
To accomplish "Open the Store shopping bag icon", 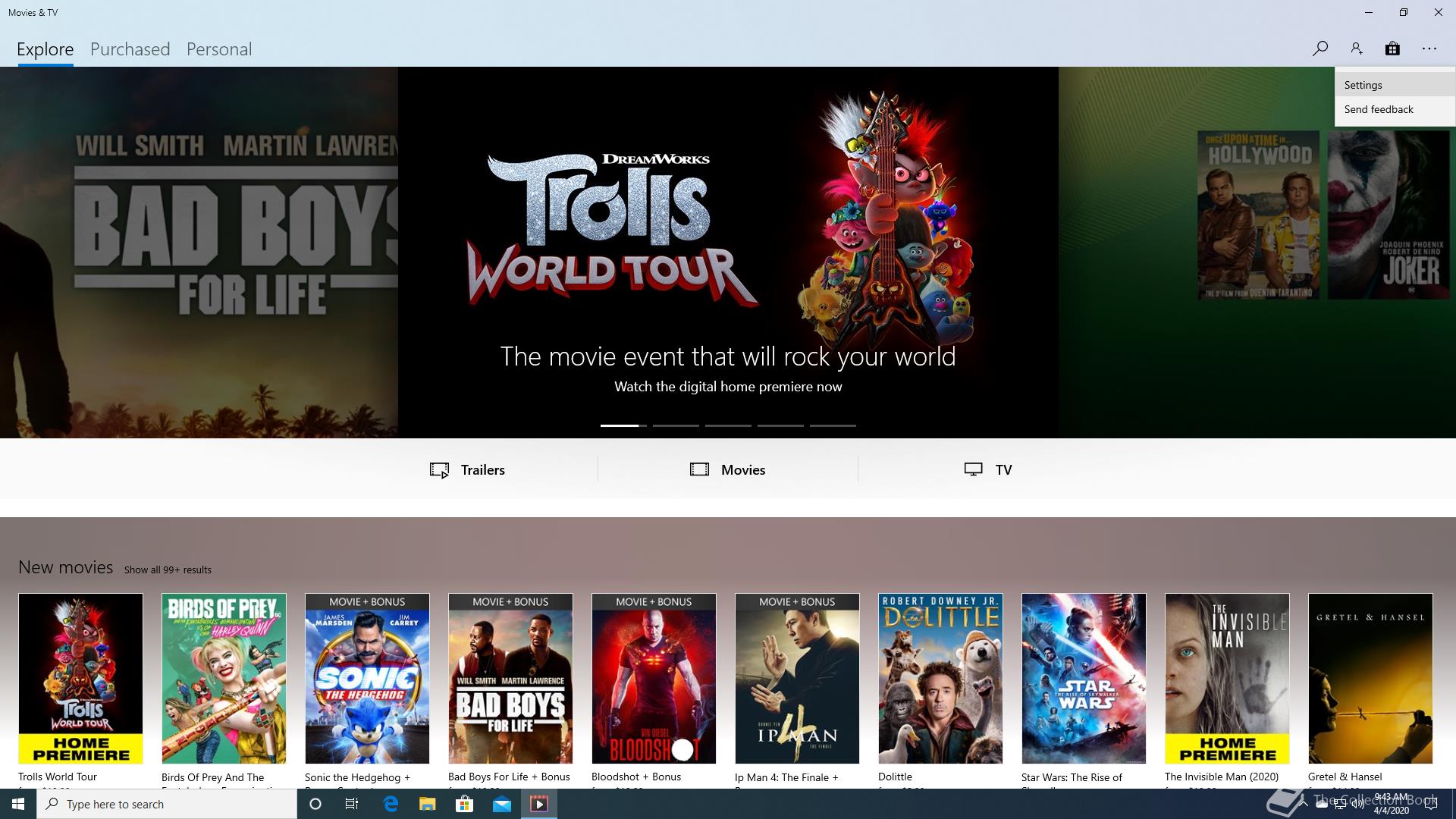I will (1392, 49).
